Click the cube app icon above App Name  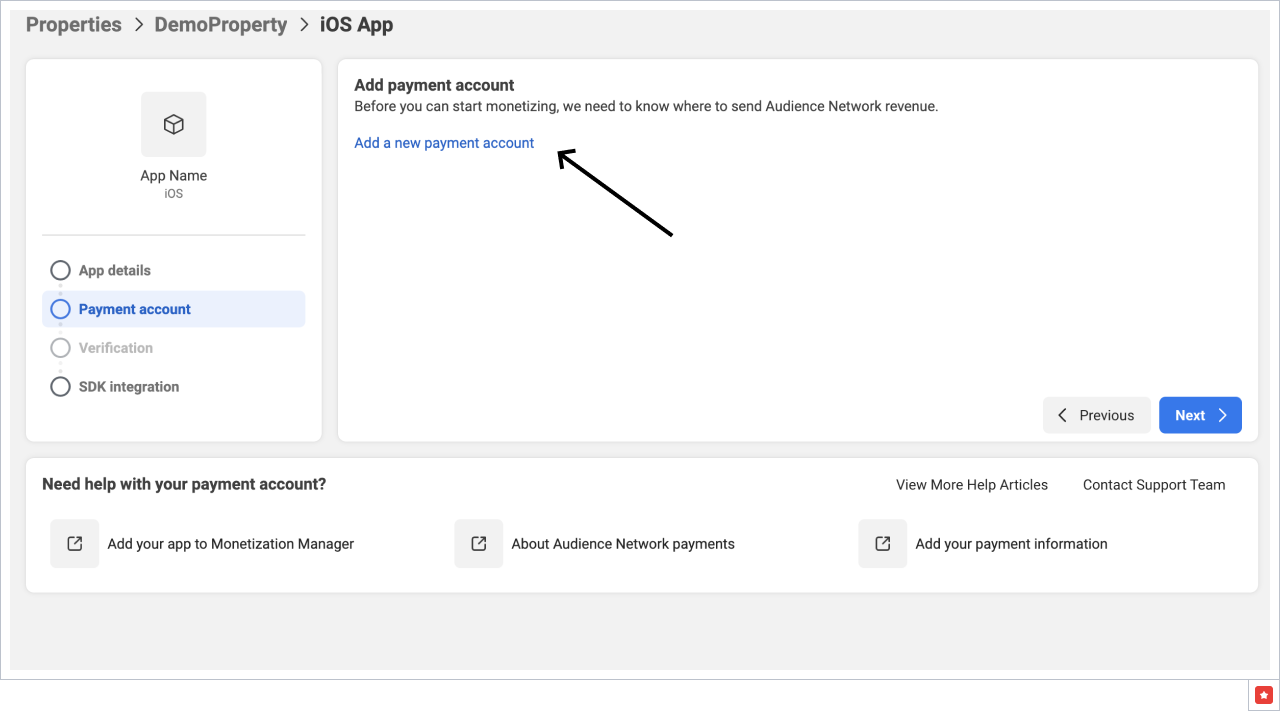[x=173, y=124]
